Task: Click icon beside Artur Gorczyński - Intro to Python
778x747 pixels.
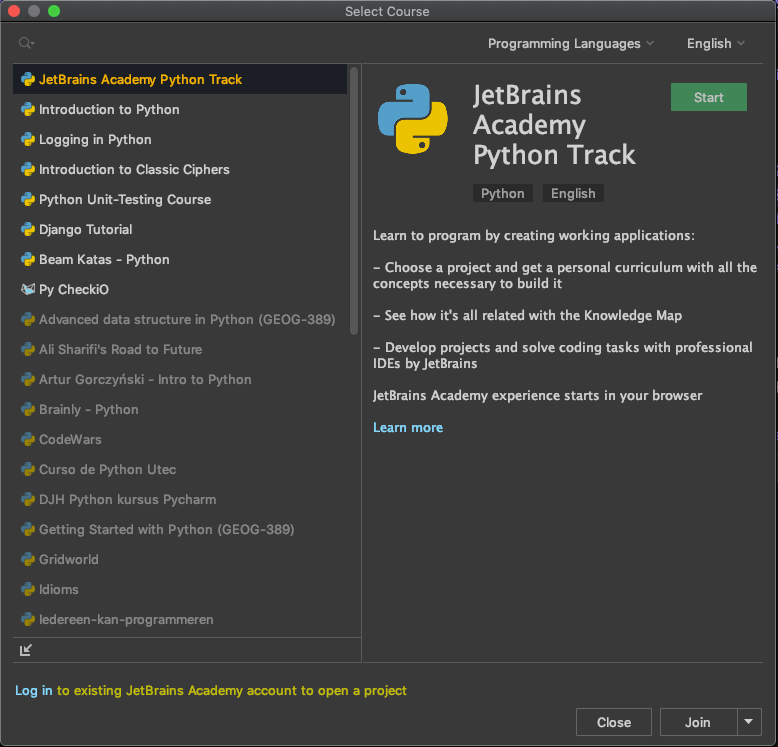Action: [x=28, y=379]
